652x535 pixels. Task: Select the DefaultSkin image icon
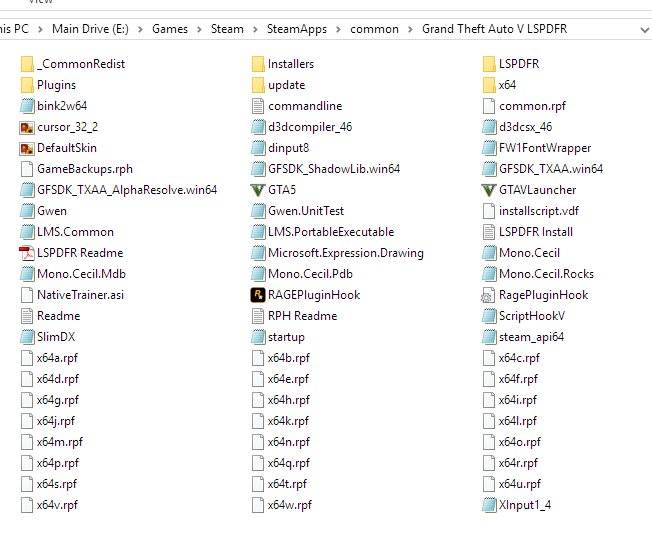27,148
